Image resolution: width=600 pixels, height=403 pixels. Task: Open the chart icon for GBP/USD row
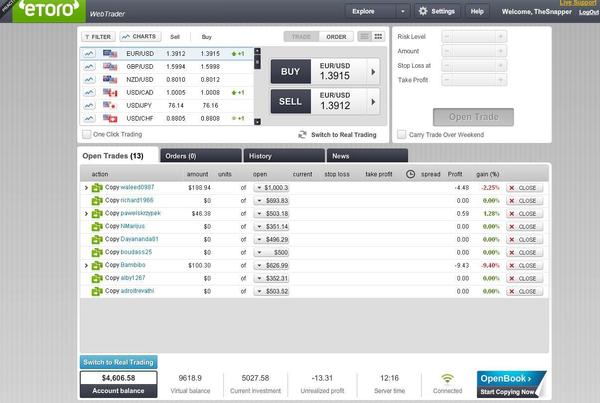click(x=89, y=67)
